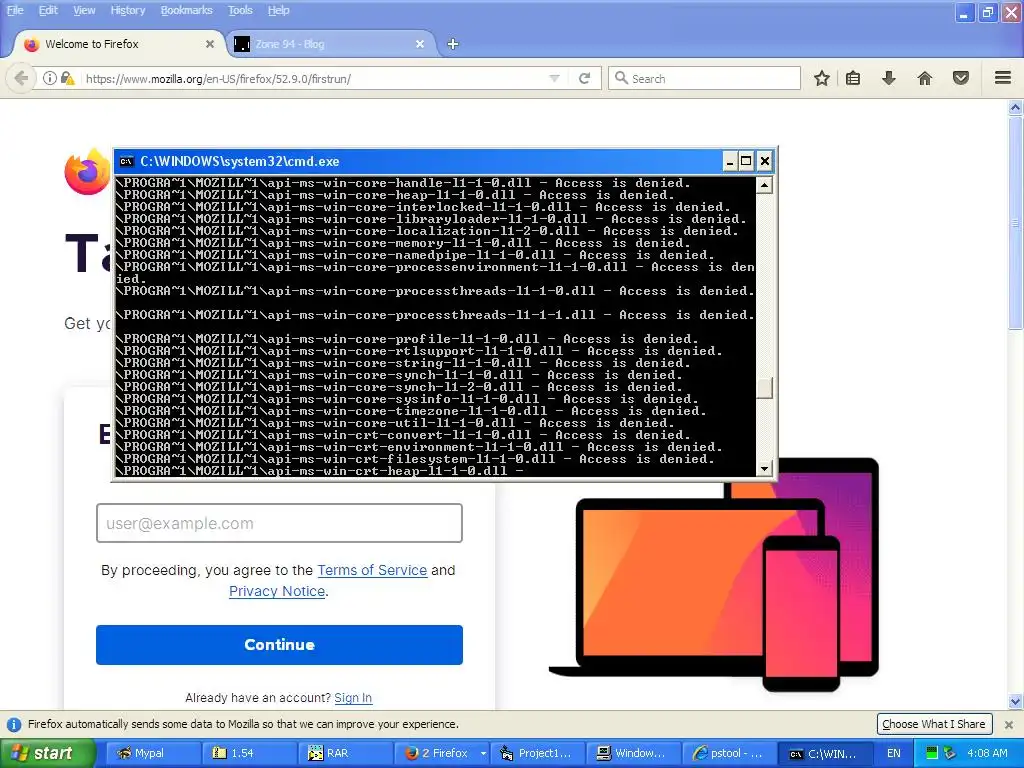
Task: Select the Welcome to Firefox tab
Action: tap(120, 44)
